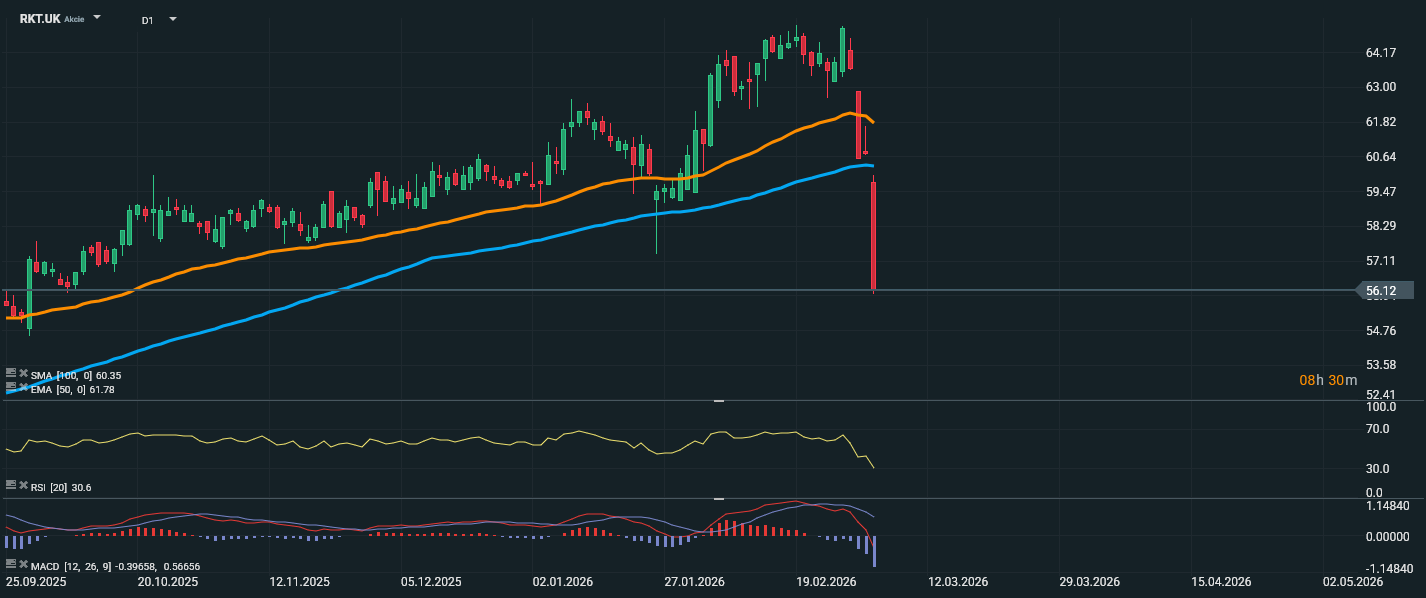
Task: Click price axis label 54.76
Action: click(x=1381, y=330)
